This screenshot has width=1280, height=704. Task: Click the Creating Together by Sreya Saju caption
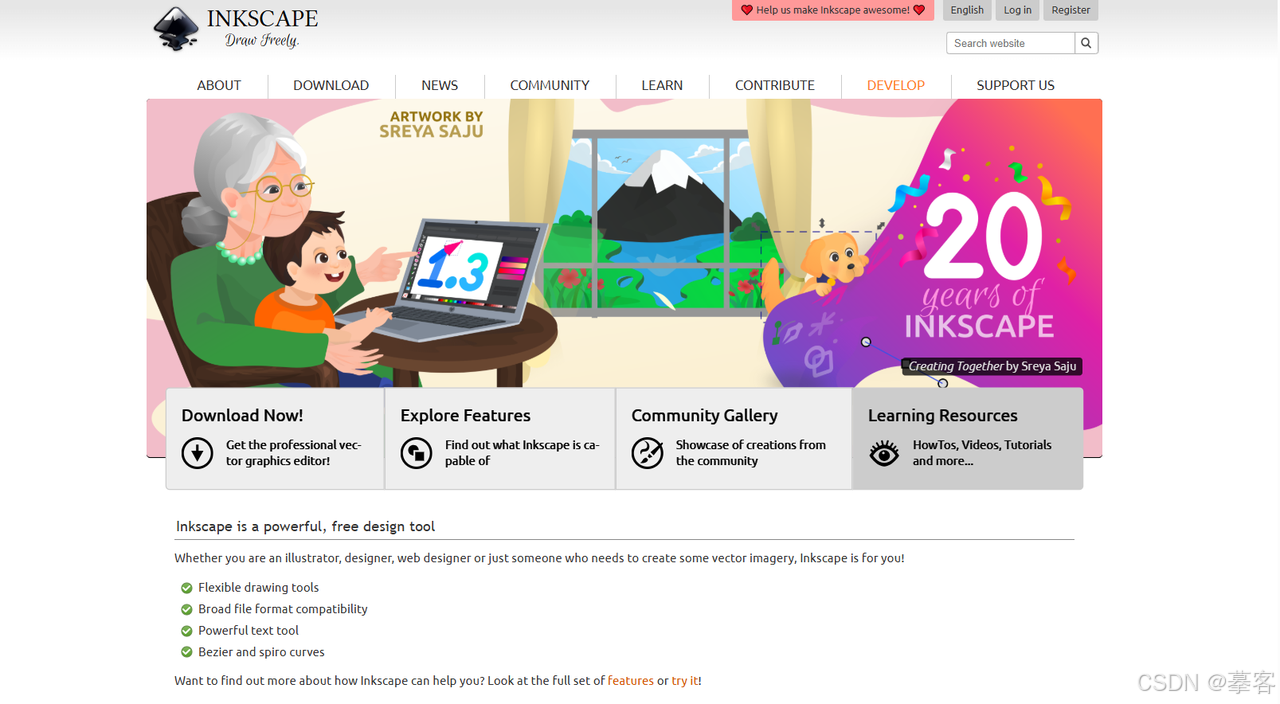click(992, 366)
